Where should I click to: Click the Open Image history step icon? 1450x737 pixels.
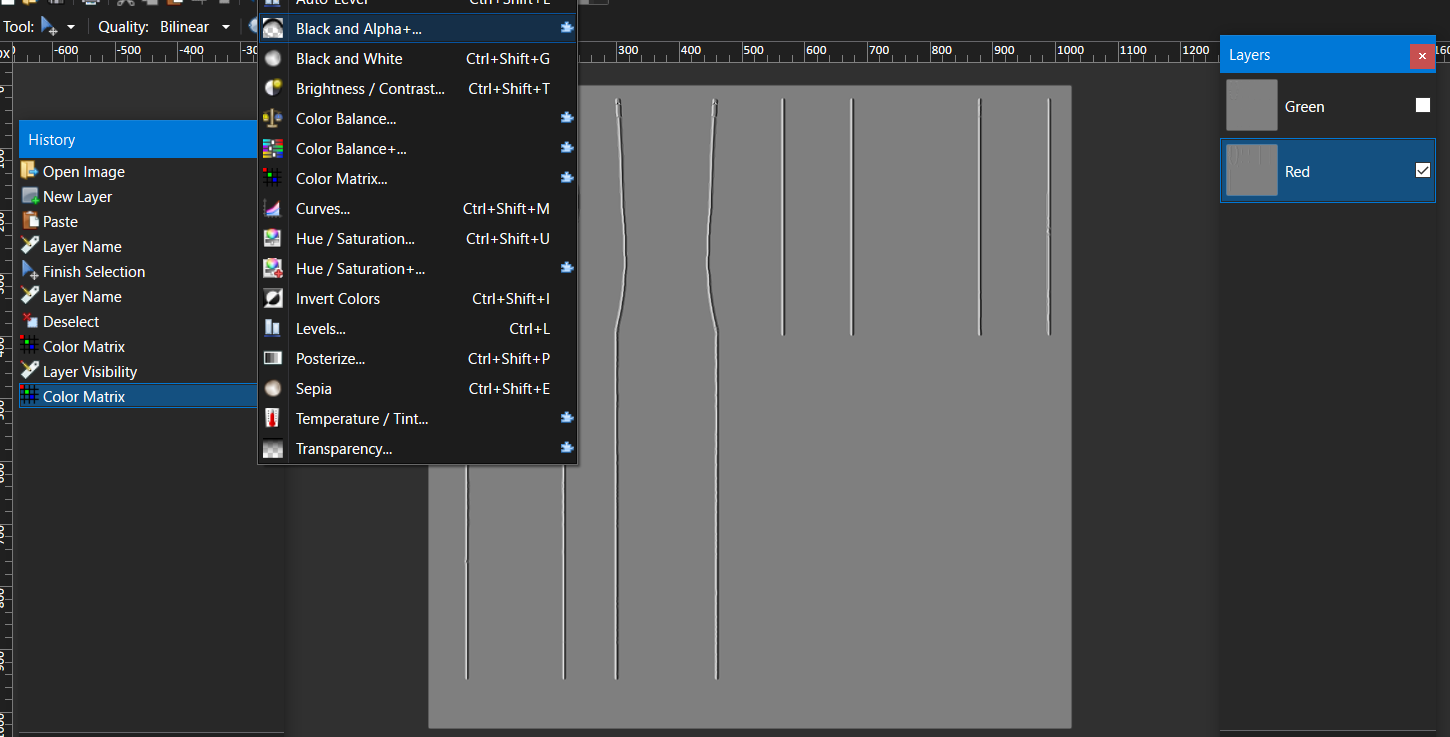30,171
